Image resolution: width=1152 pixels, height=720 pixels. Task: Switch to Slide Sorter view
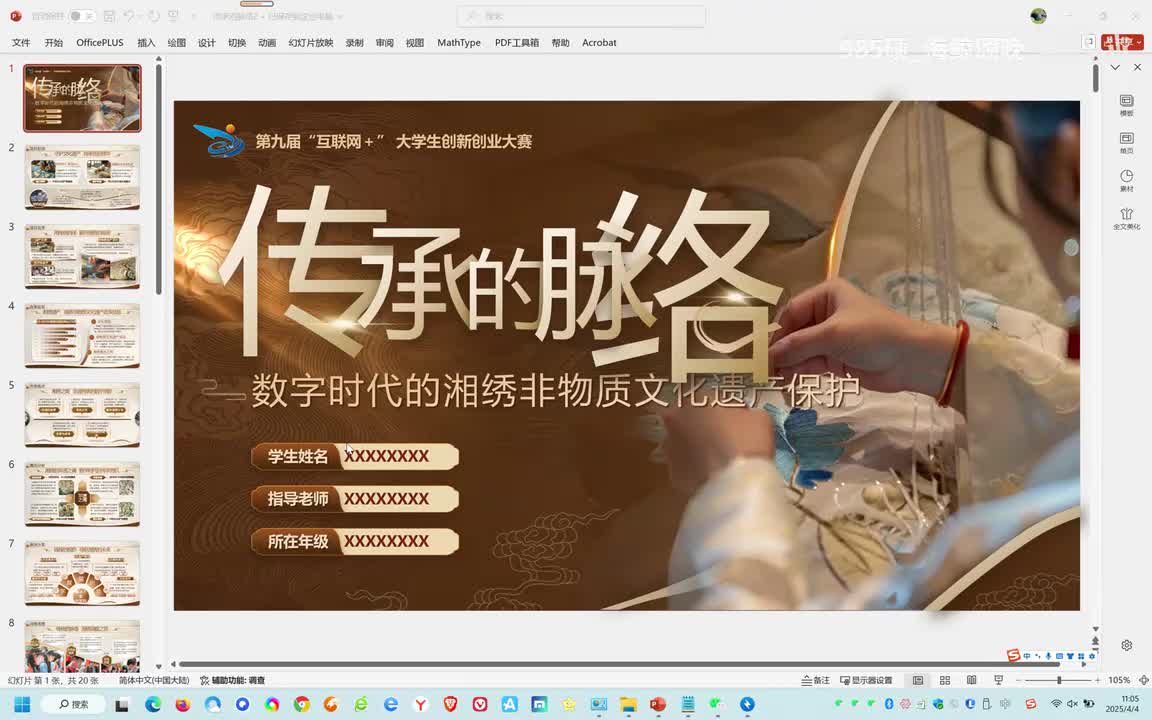click(x=945, y=680)
